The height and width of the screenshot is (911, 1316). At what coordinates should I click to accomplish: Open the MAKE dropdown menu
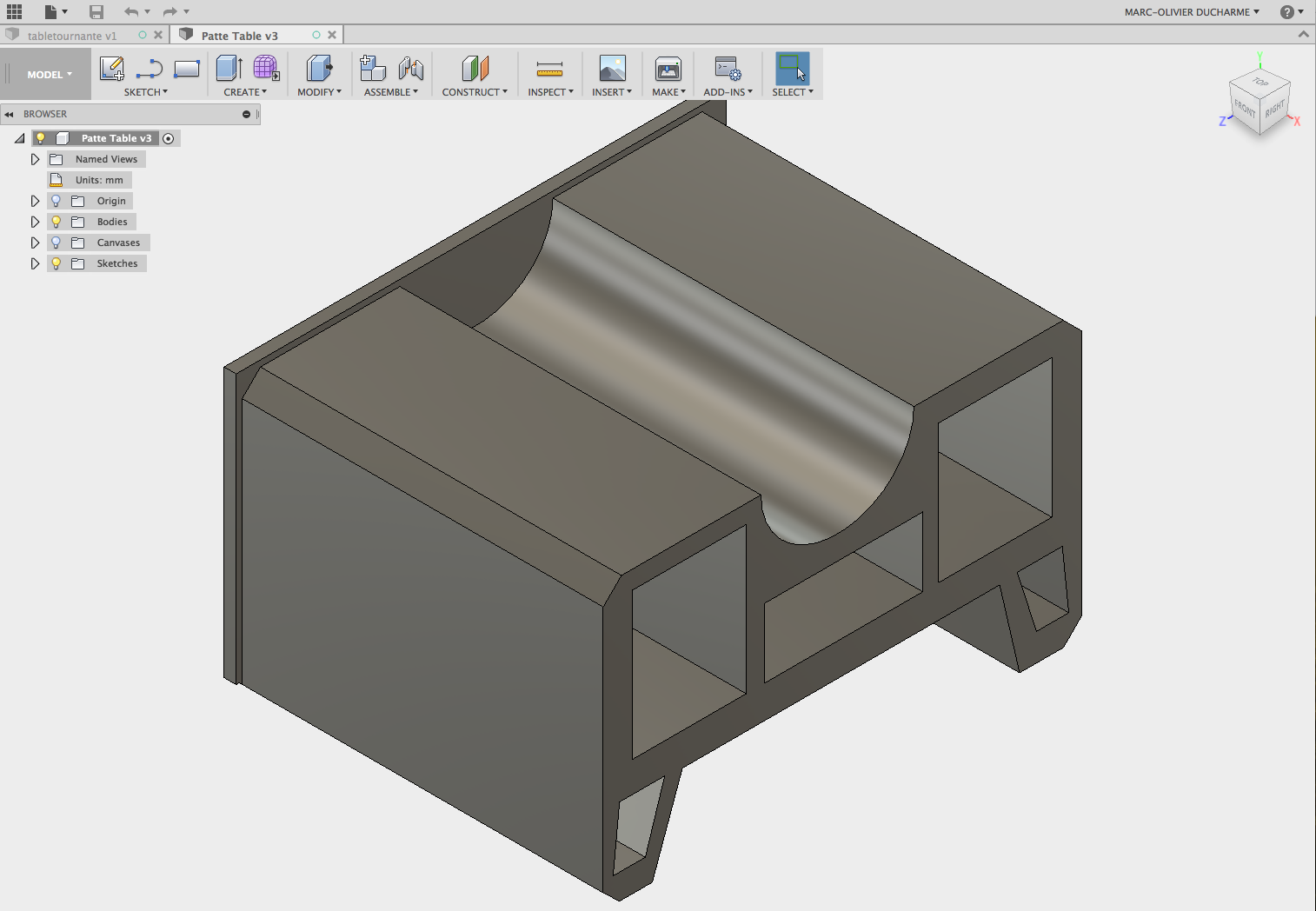coord(668,92)
